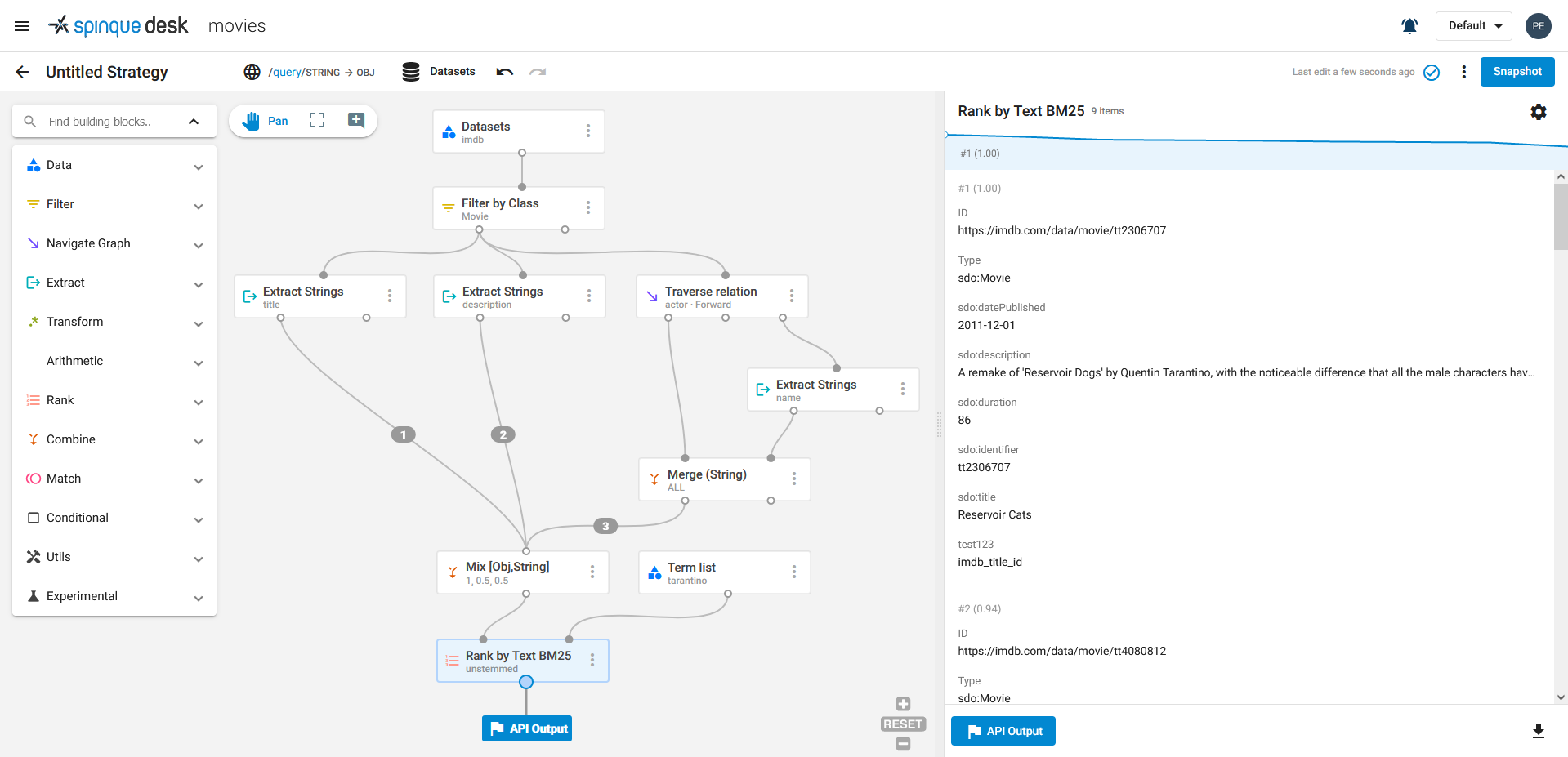Click the score distribution chart handle
Screen dimensions: 1568x757
point(945,135)
